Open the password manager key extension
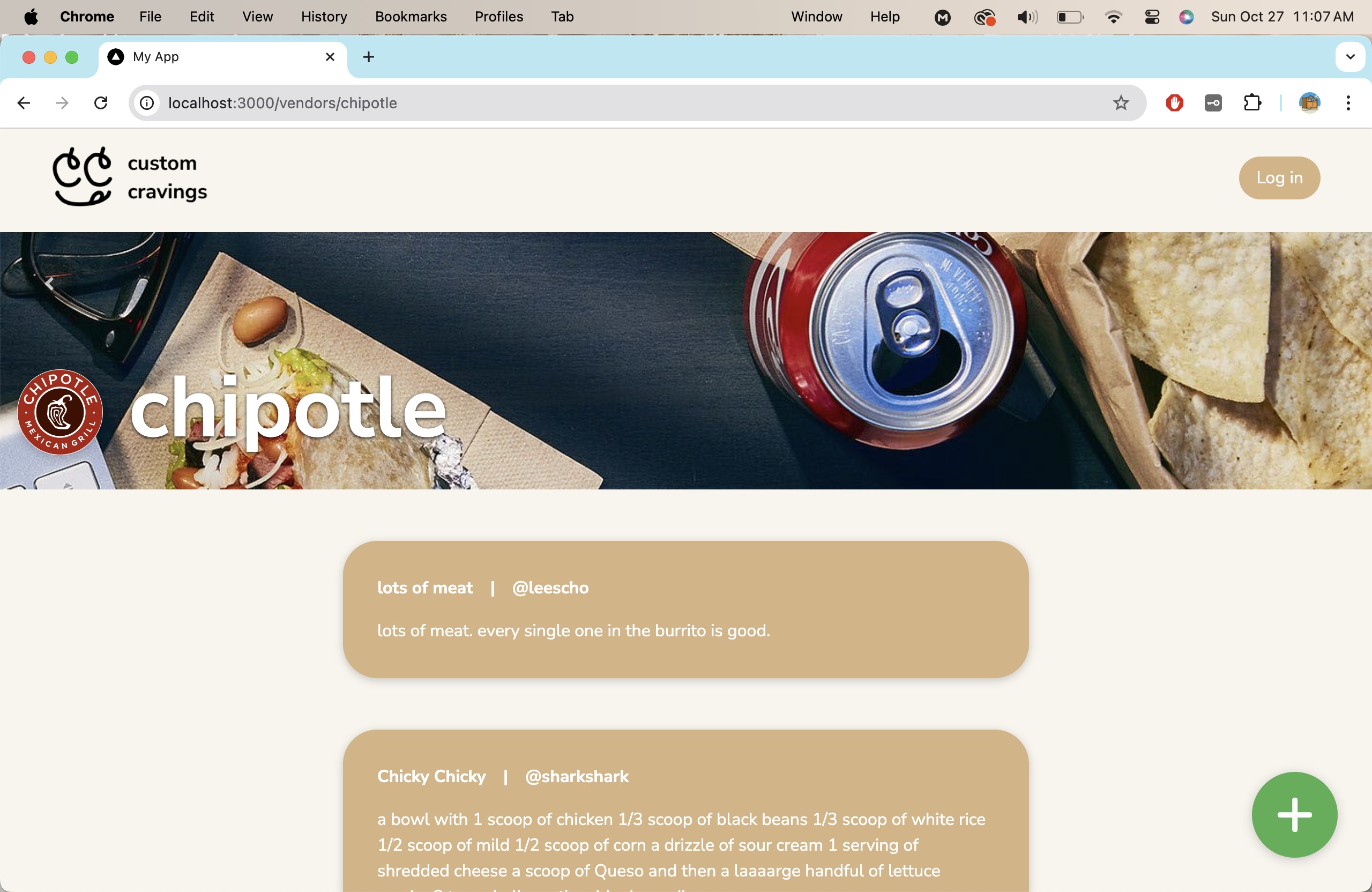1372x892 pixels. pyautogui.click(x=1213, y=103)
